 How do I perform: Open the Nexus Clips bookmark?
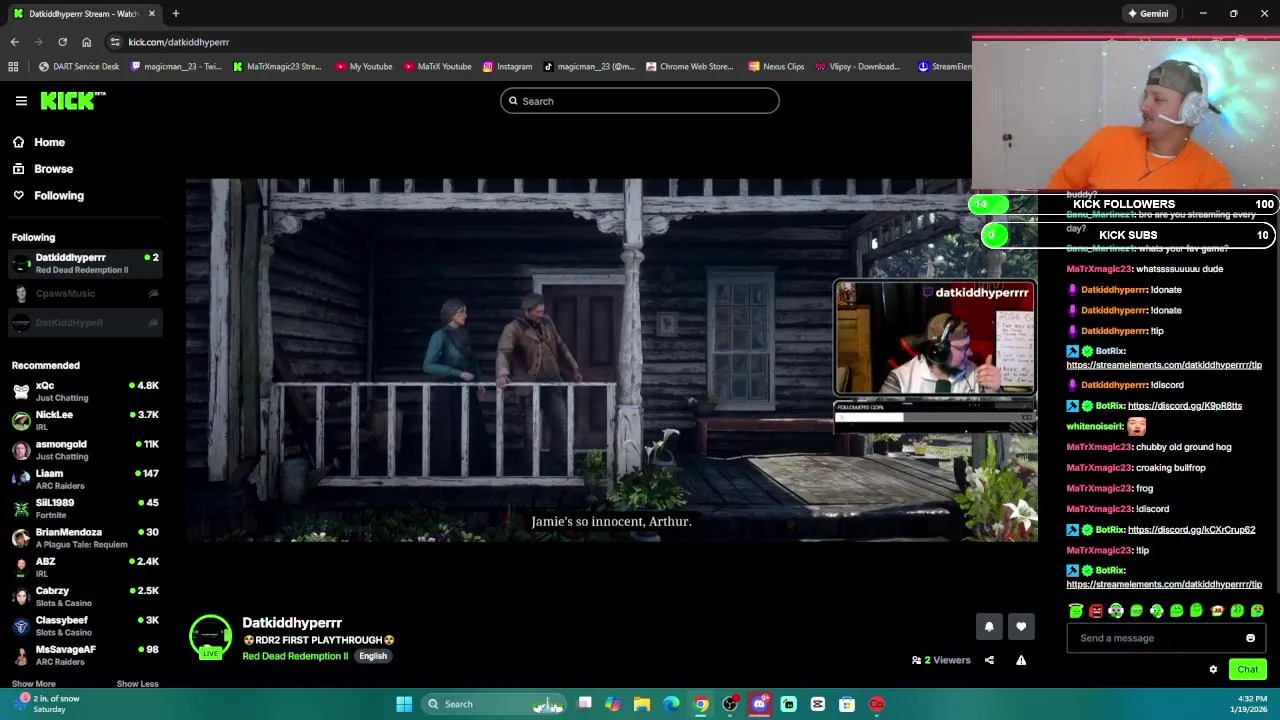pyautogui.click(x=775, y=67)
